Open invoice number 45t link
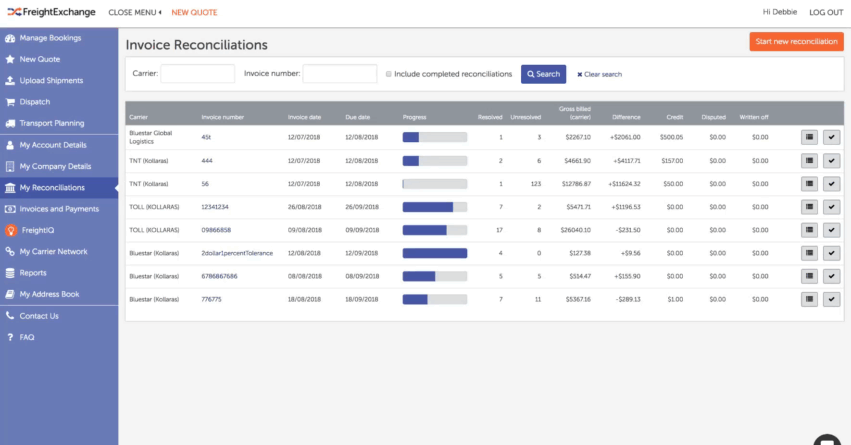Viewport: 851px width, 445px height. 206,137
